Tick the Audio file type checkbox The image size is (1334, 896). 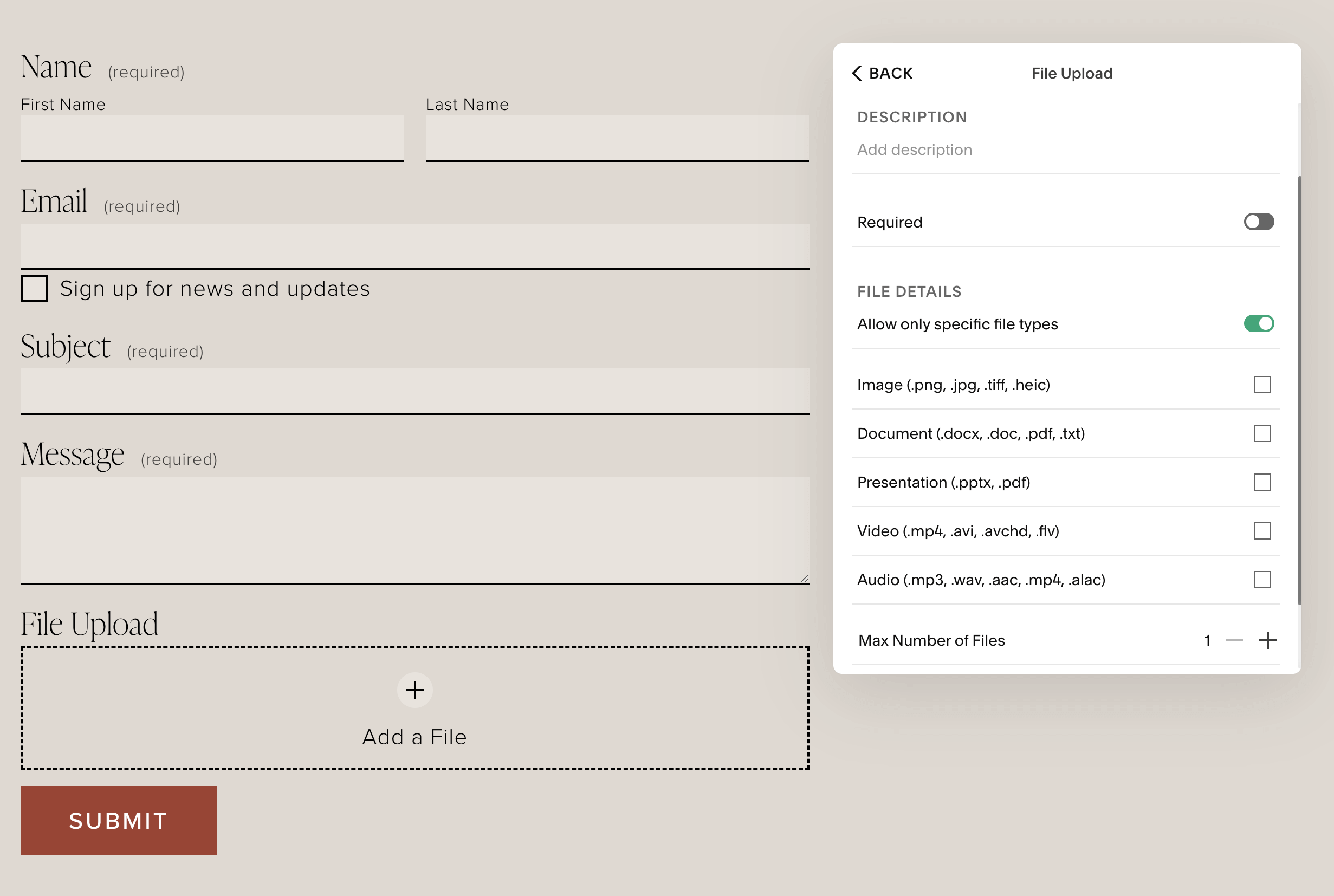(1262, 580)
